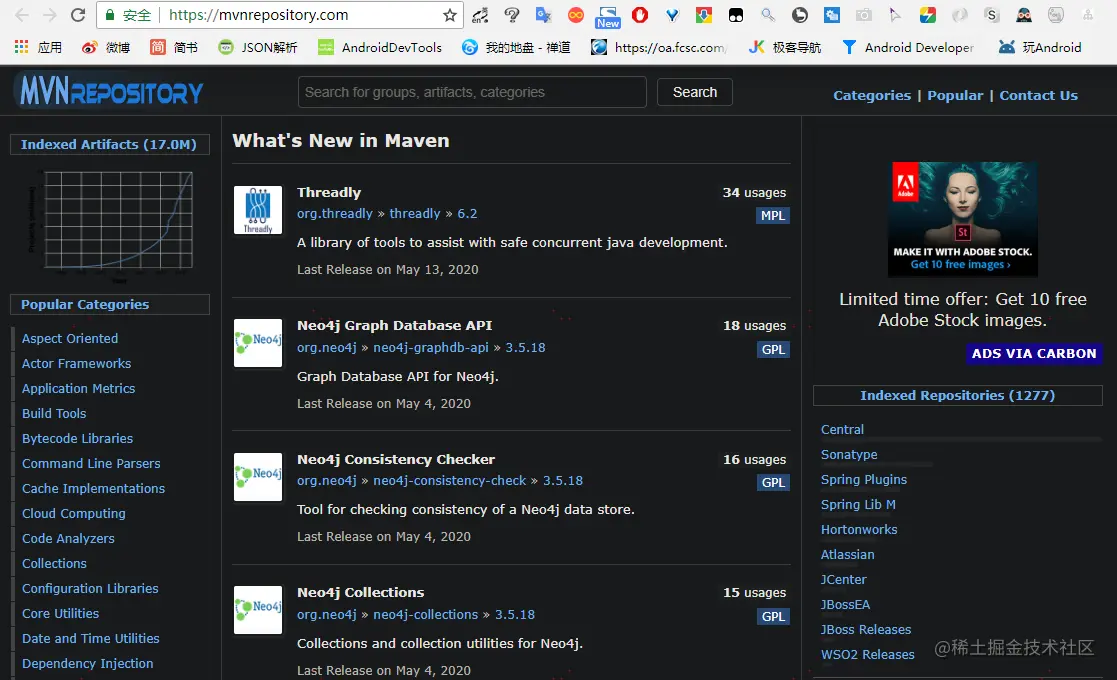Open the org.threadly group link
This screenshot has height=680, width=1117.
[x=335, y=214]
